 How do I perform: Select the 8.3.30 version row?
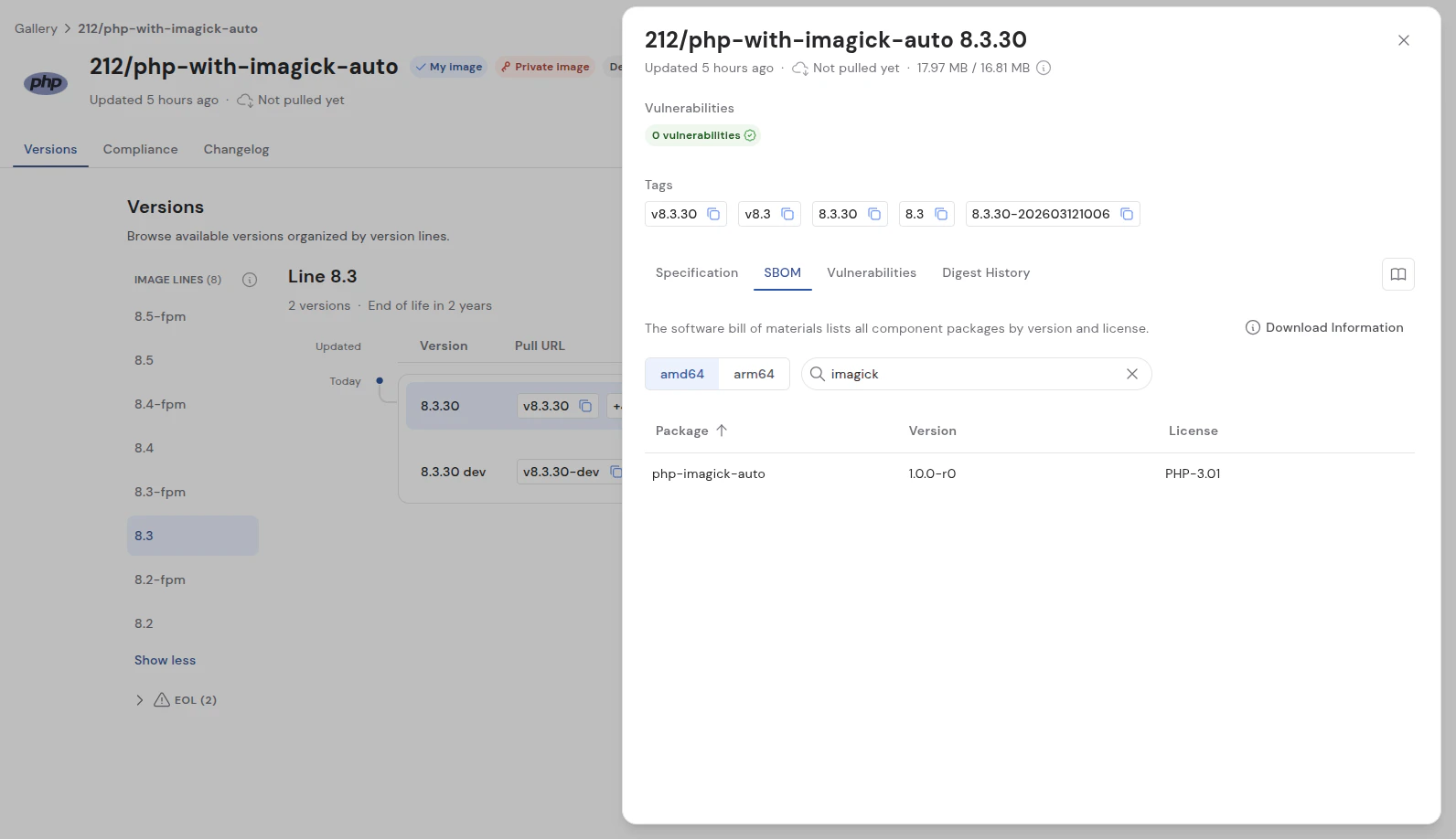[x=514, y=406]
